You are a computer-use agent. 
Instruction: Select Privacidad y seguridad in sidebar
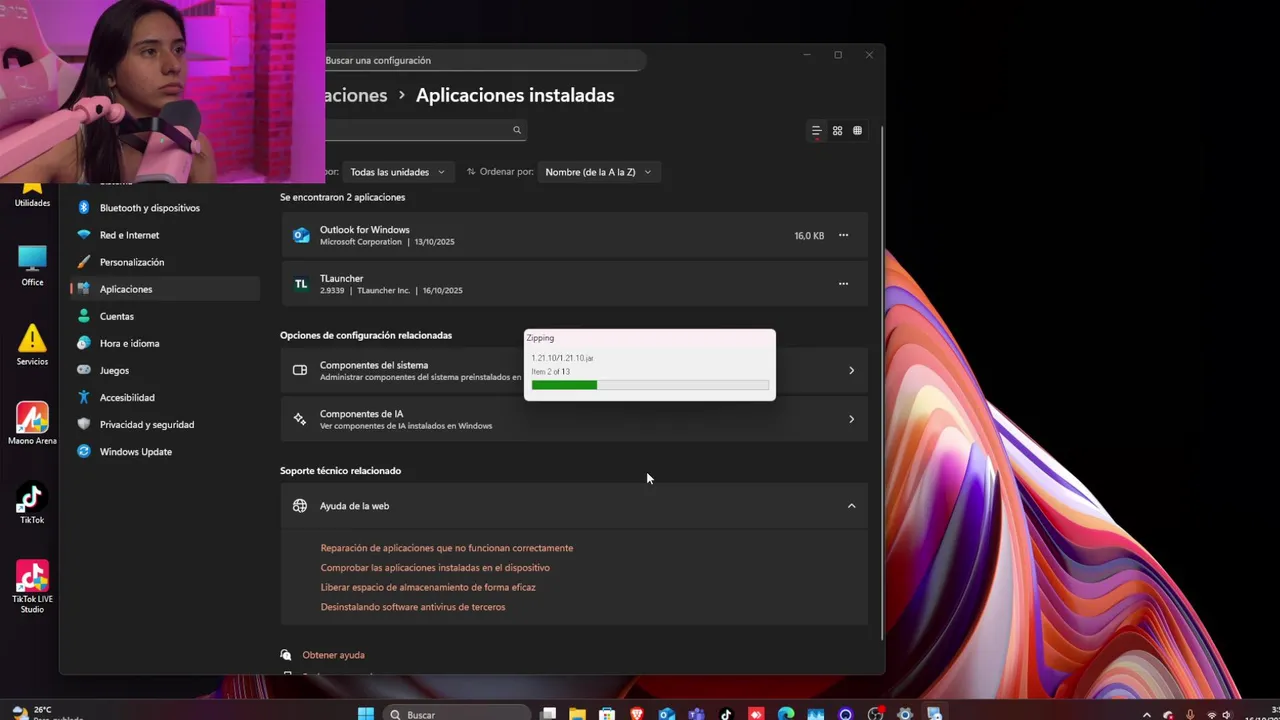[x=165, y=424]
